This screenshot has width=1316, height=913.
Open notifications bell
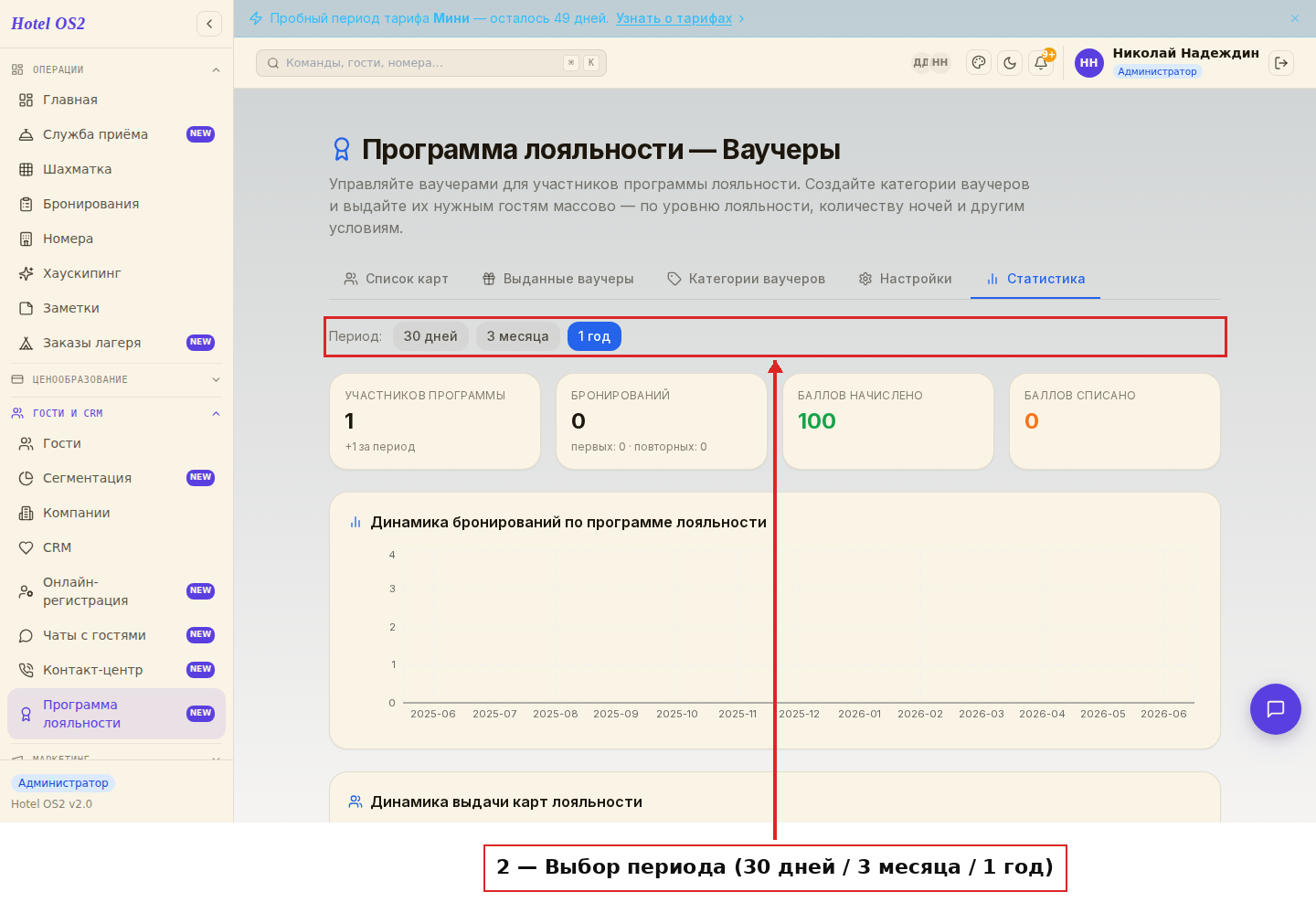click(1041, 63)
